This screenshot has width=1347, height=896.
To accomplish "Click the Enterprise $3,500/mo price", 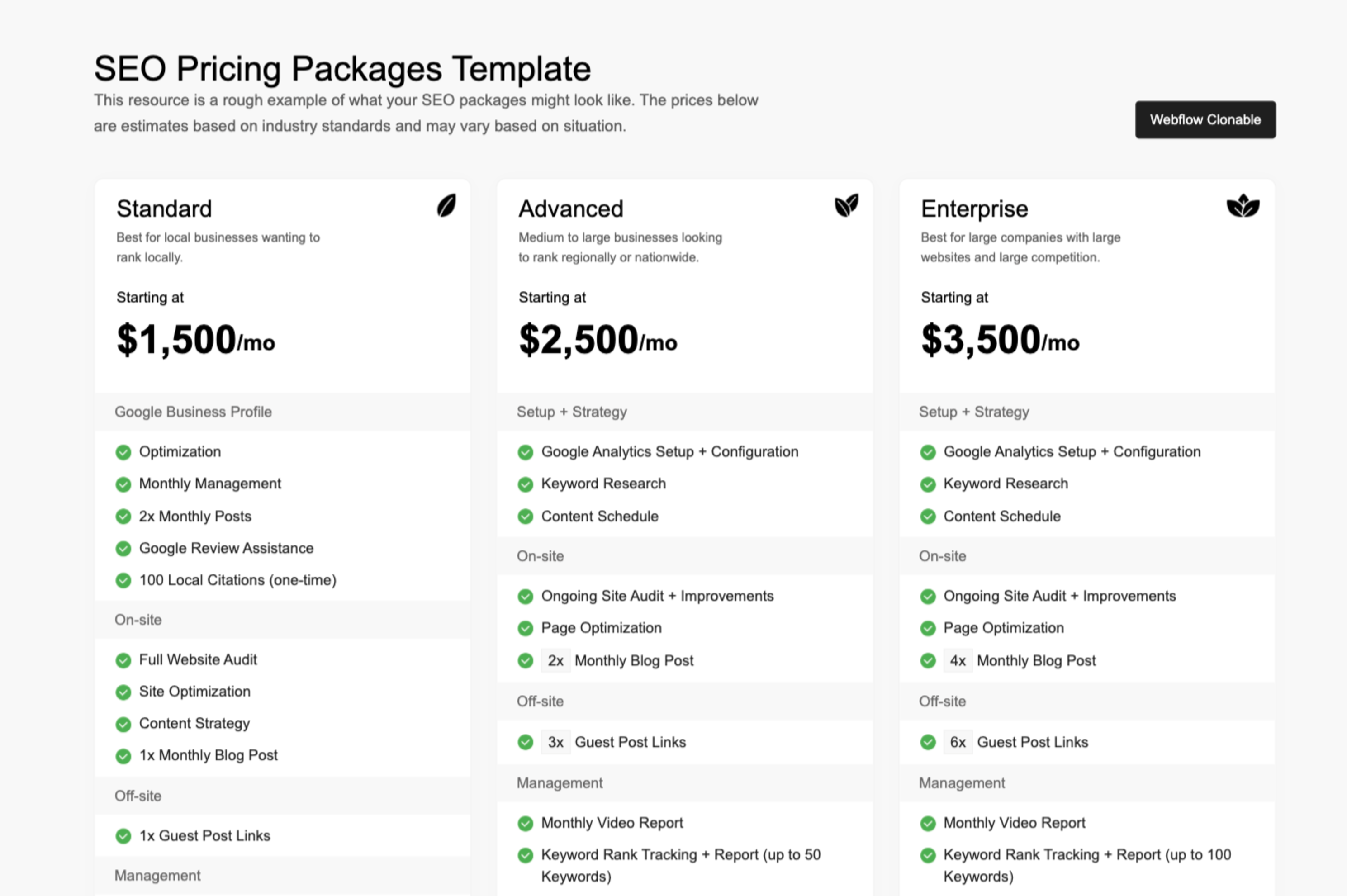I will pos(1000,340).
